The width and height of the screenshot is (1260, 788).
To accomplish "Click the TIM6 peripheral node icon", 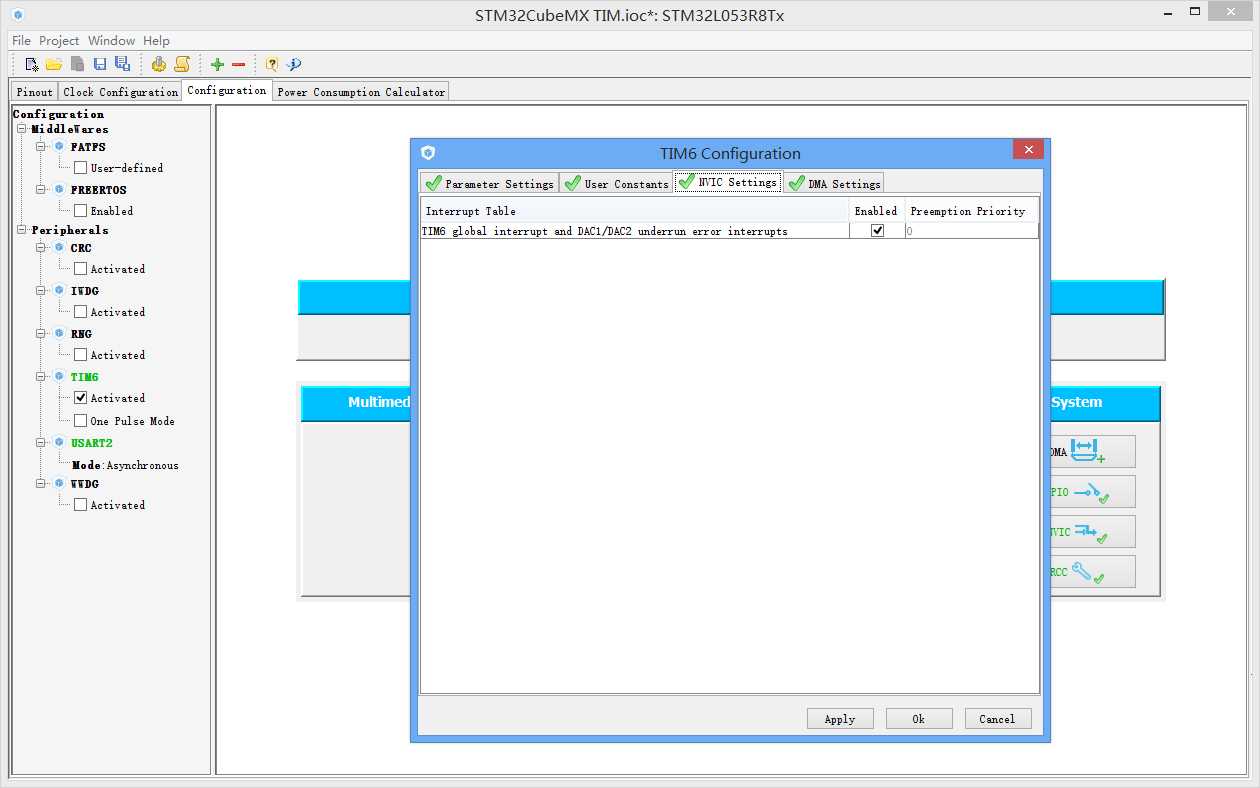I will 59,377.
